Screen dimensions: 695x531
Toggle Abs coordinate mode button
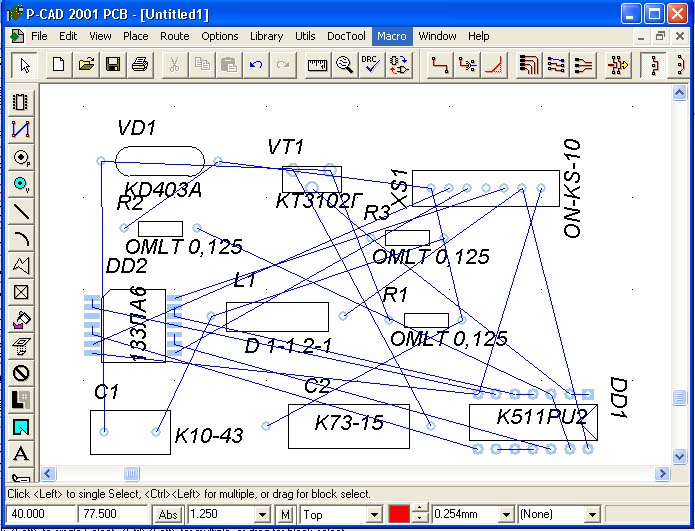(x=168, y=515)
